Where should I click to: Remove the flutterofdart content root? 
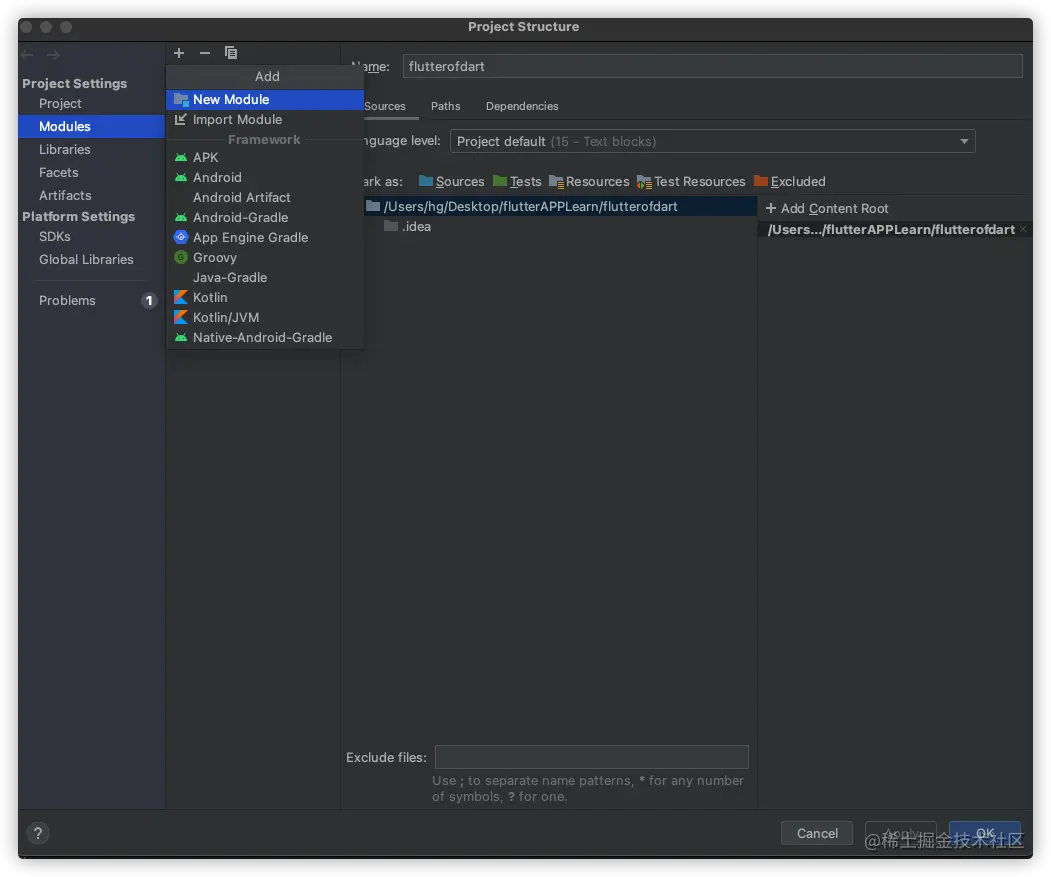pos(1023,229)
